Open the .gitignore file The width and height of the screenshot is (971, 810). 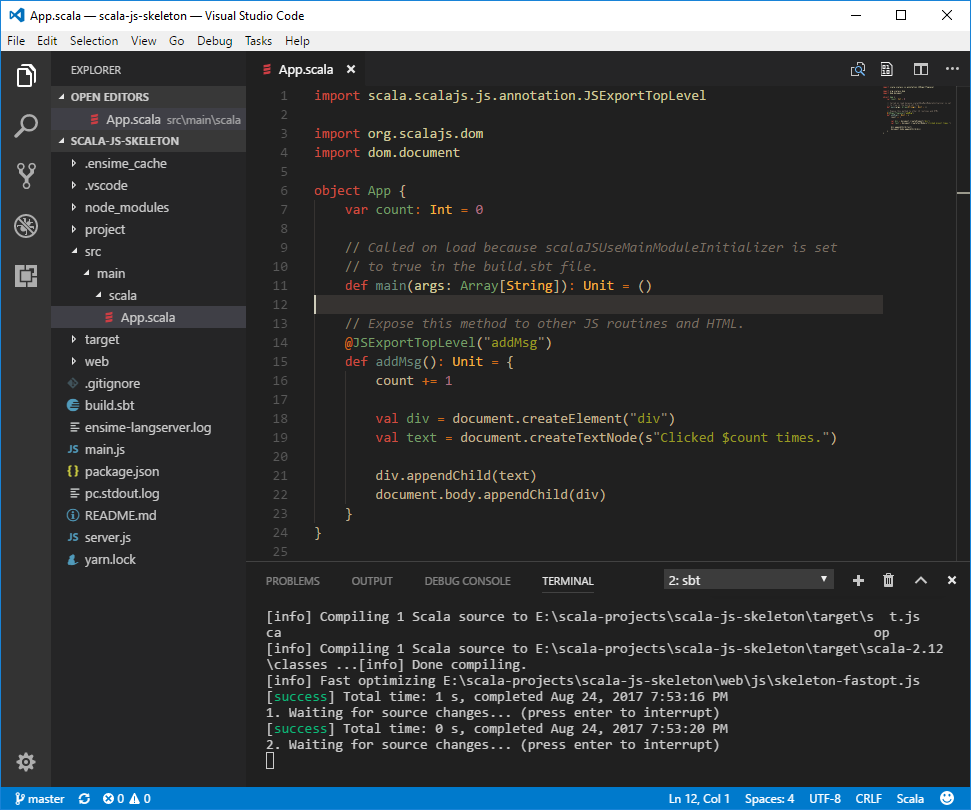coord(149,383)
